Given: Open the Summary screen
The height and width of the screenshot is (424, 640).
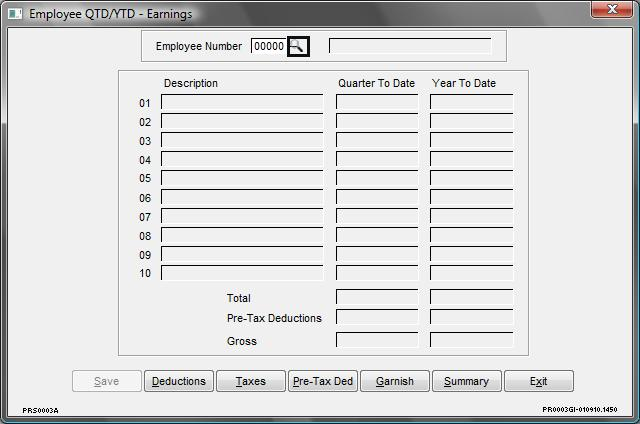Looking at the screenshot, I should tap(467, 381).
